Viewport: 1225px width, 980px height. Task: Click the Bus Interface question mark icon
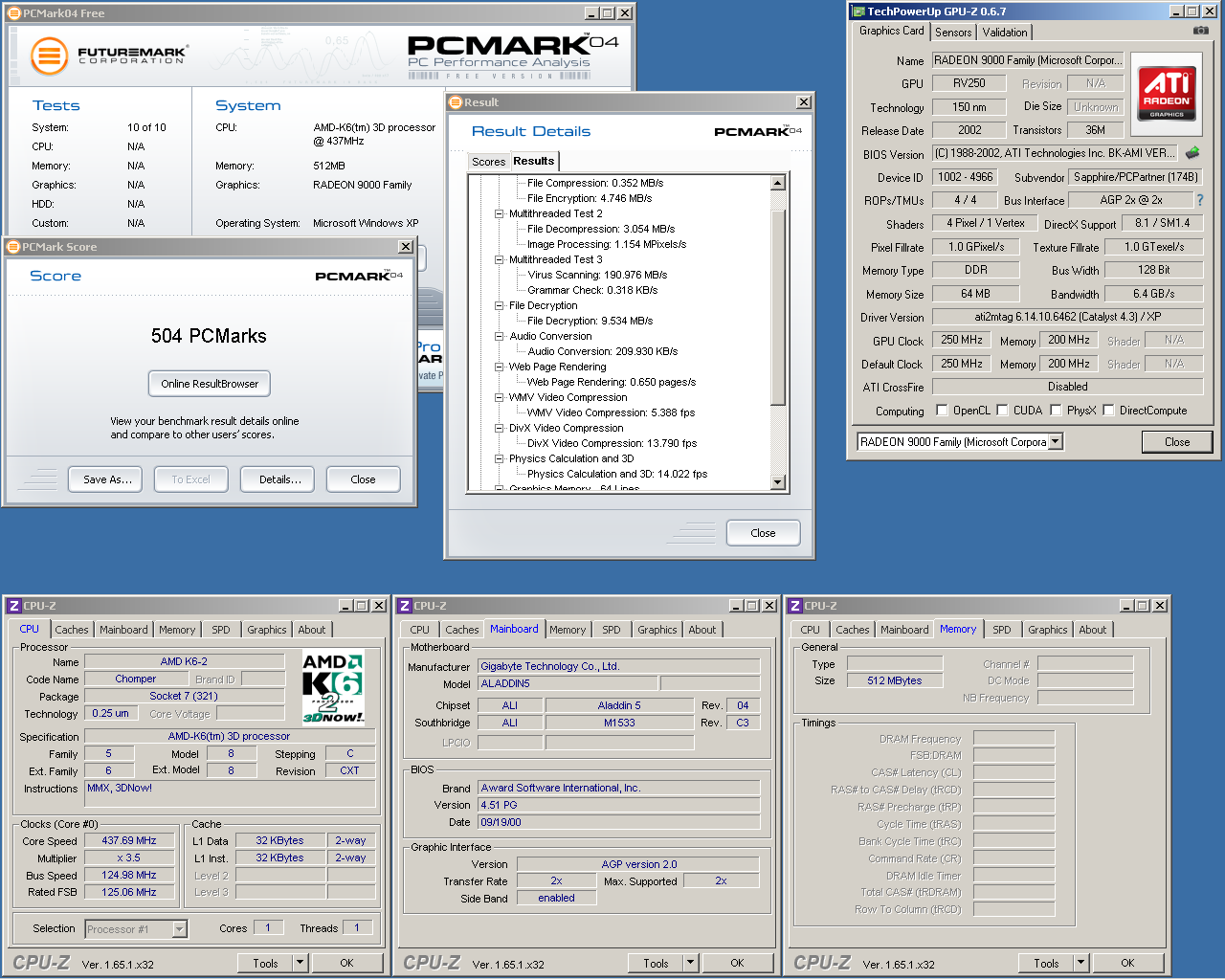[x=1199, y=200]
